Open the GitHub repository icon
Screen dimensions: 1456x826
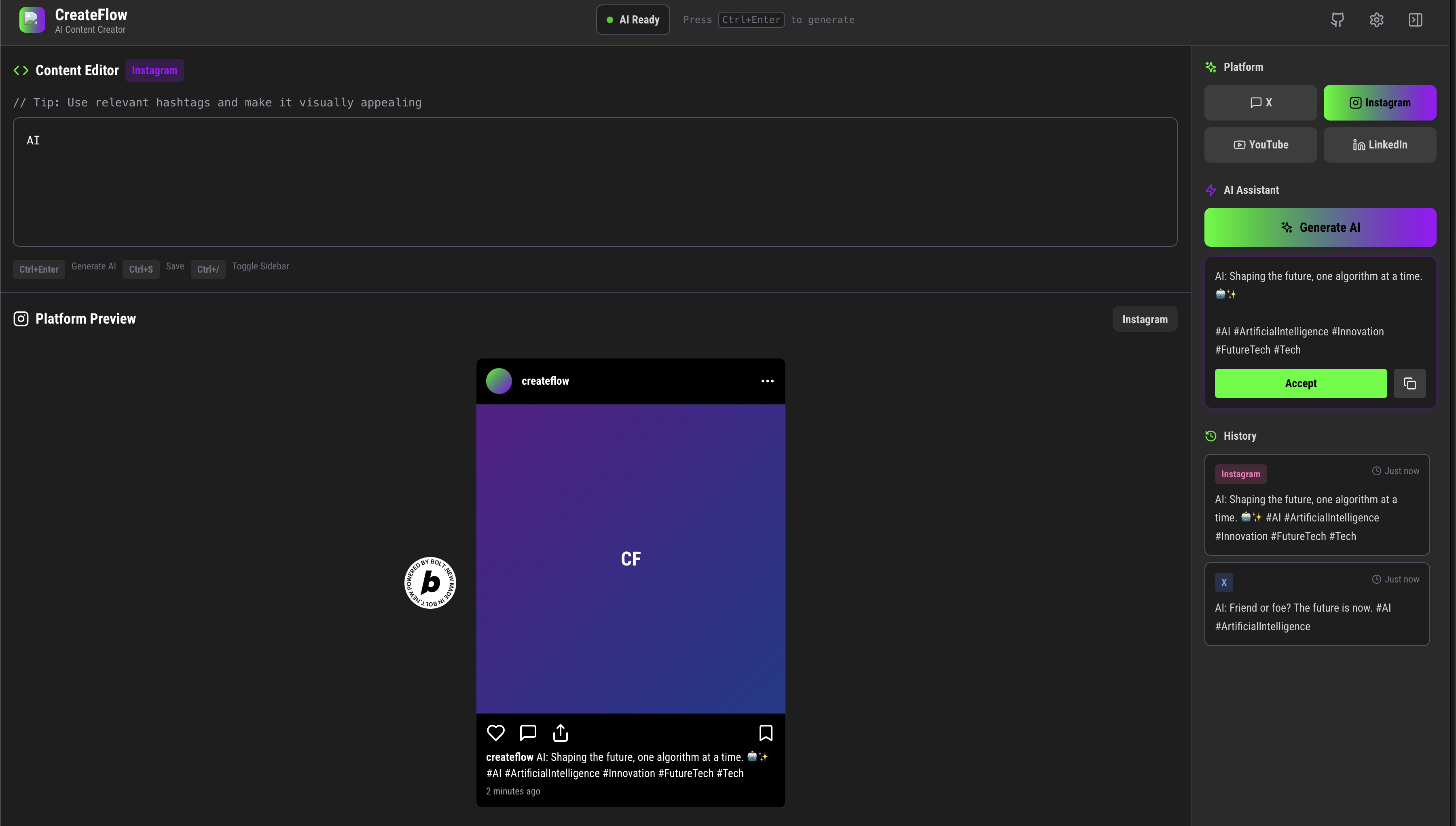click(1337, 20)
